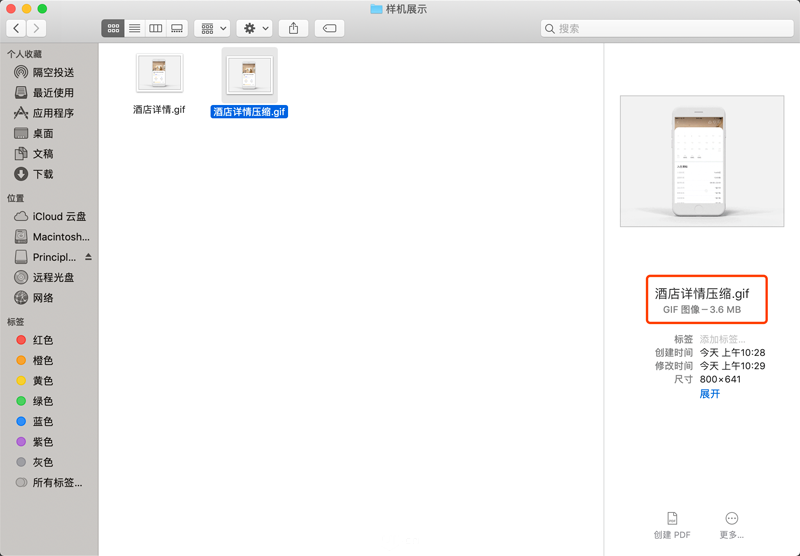Click the 展开 link to expand details
Image resolution: width=800 pixels, height=556 pixels.
pos(710,394)
